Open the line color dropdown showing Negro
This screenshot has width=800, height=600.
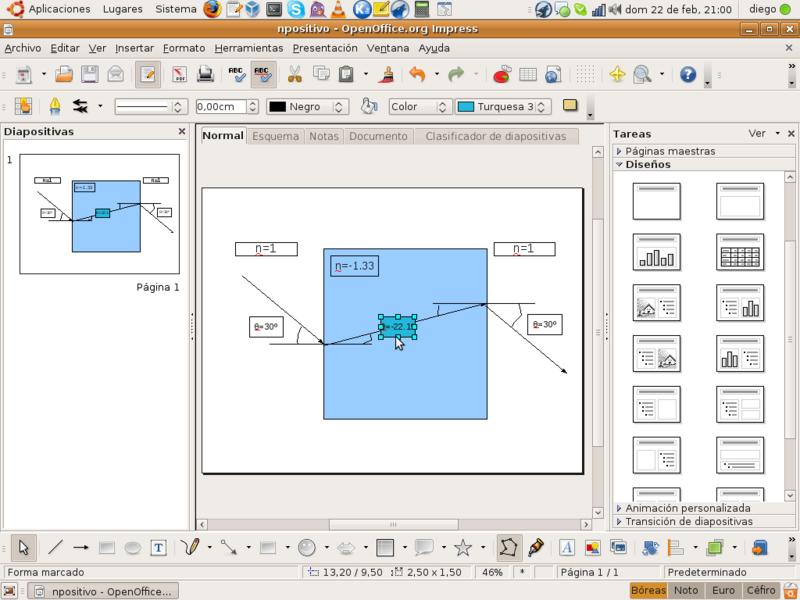(309, 106)
